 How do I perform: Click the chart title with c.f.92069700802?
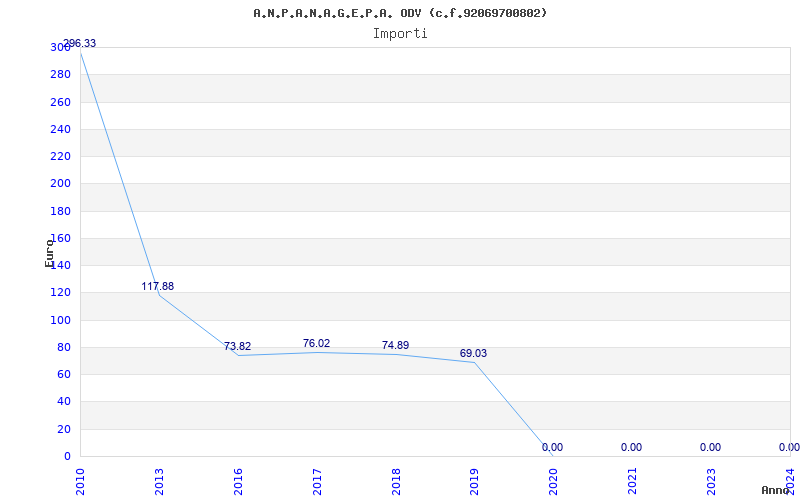pos(400,13)
